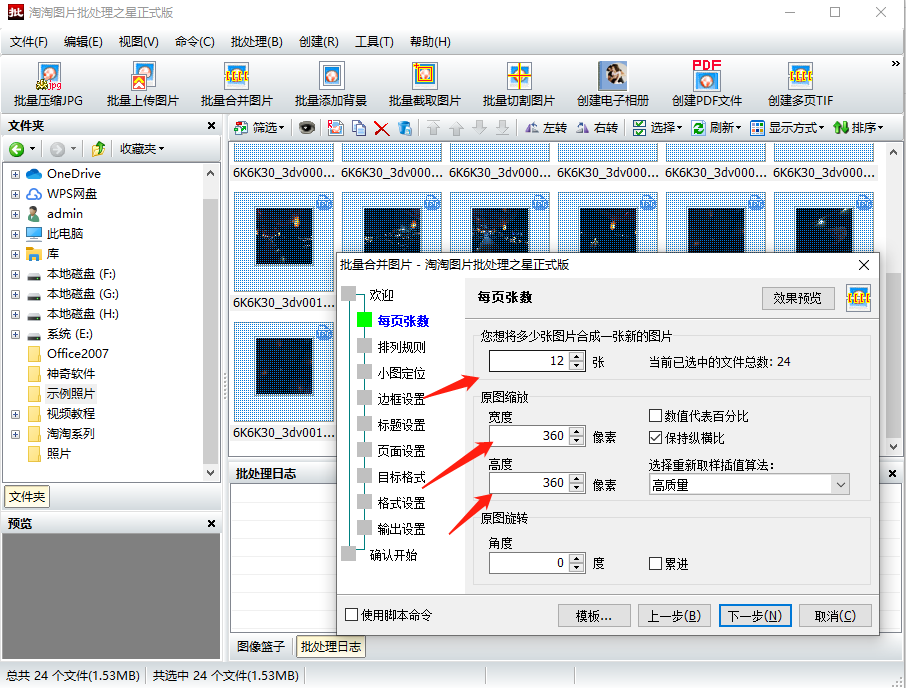Click the move-to-bottom arrow icon
Screen dimensions: 906x688
click(x=503, y=128)
